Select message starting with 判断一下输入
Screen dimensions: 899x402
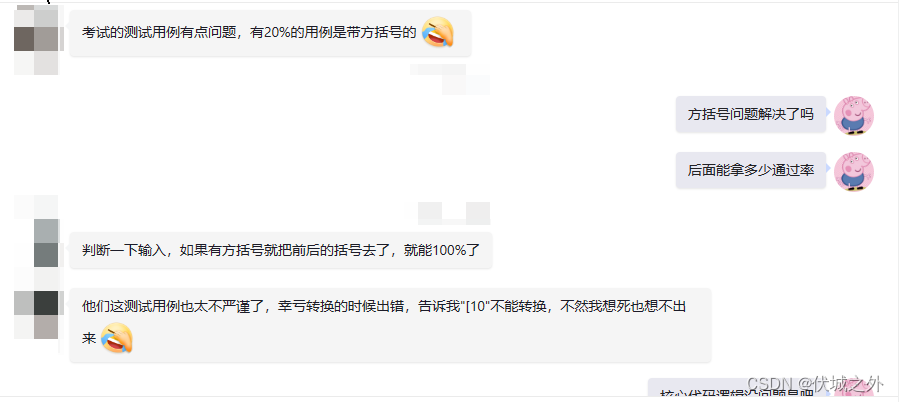(x=280, y=250)
